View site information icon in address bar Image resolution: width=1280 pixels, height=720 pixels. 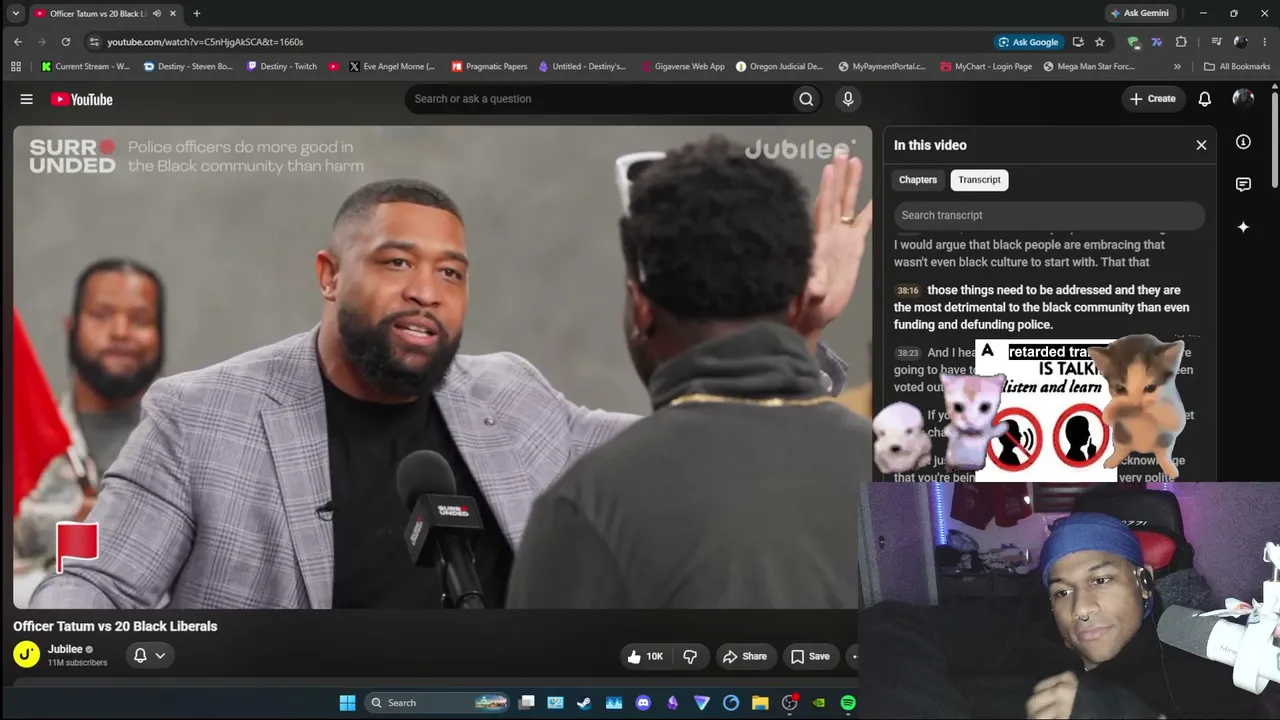(94, 42)
